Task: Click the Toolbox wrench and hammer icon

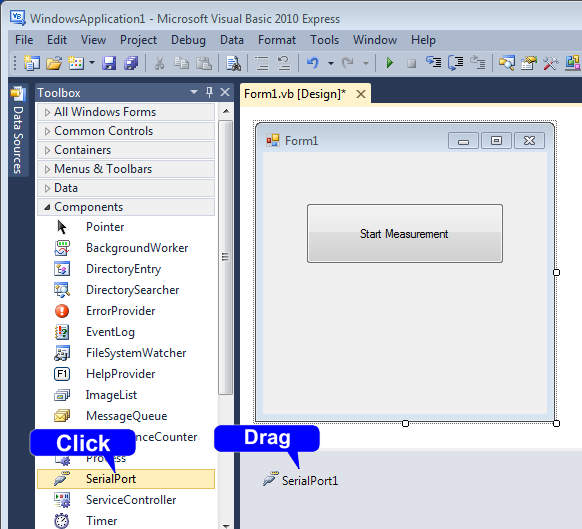Action: pyautogui.click(x=551, y=63)
